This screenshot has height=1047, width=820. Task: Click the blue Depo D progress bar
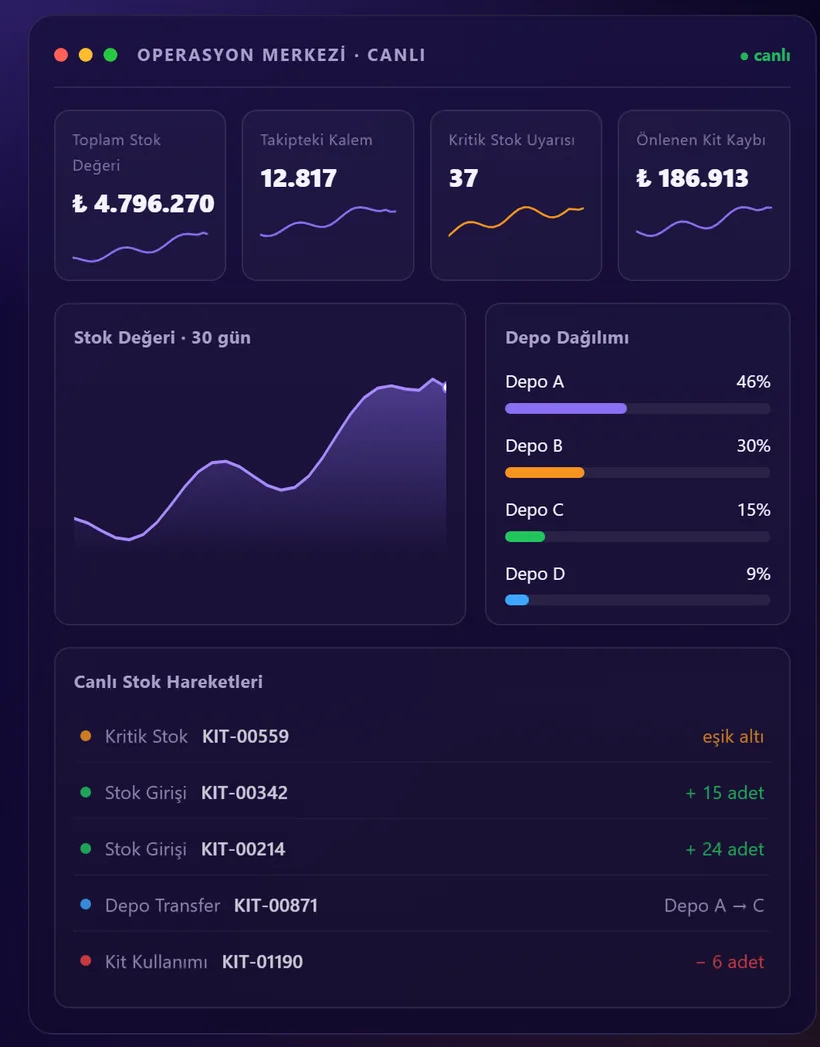[x=517, y=600]
